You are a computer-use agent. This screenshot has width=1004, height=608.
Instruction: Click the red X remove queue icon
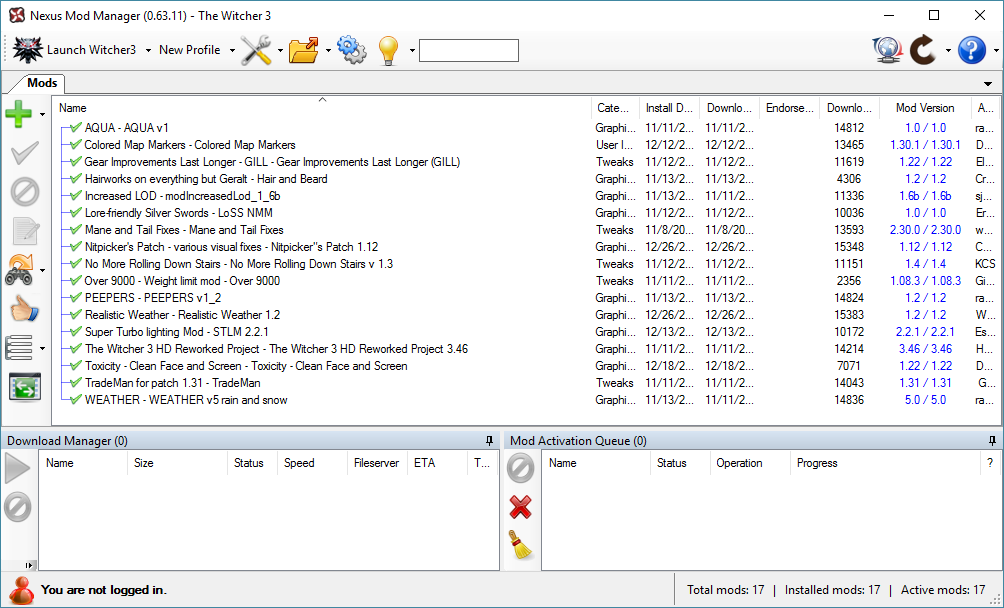[521, 507]
